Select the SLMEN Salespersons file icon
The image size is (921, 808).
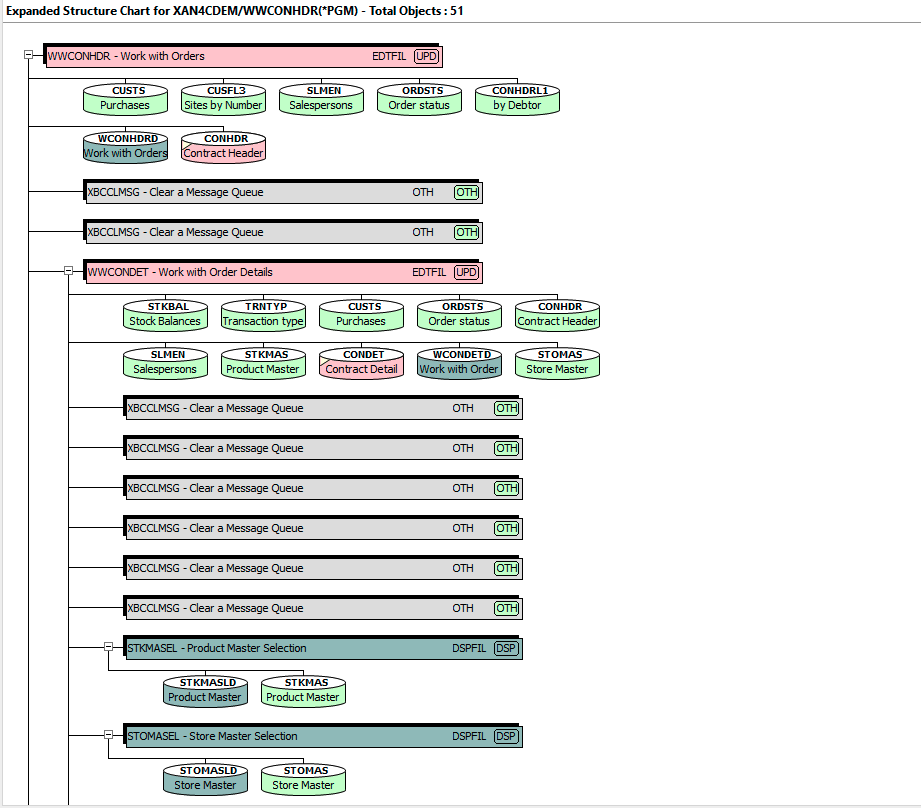320,99
